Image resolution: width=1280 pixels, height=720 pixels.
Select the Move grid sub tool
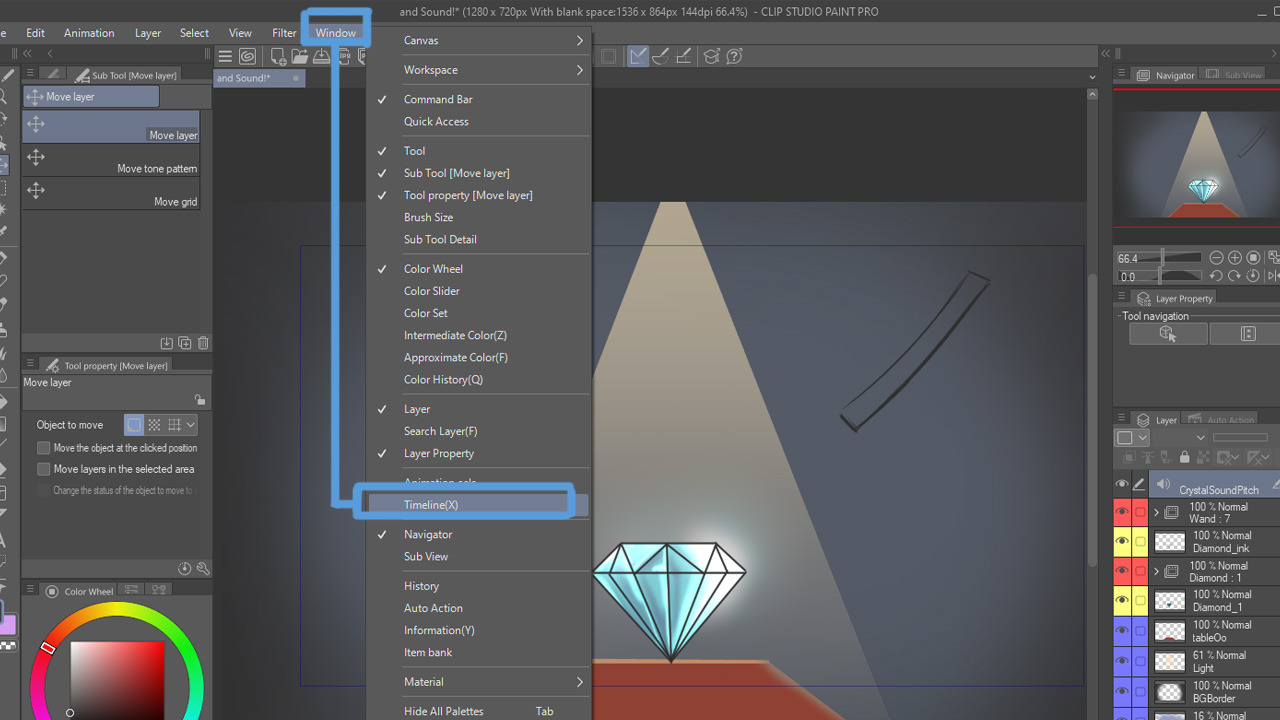tap(111, 193)
